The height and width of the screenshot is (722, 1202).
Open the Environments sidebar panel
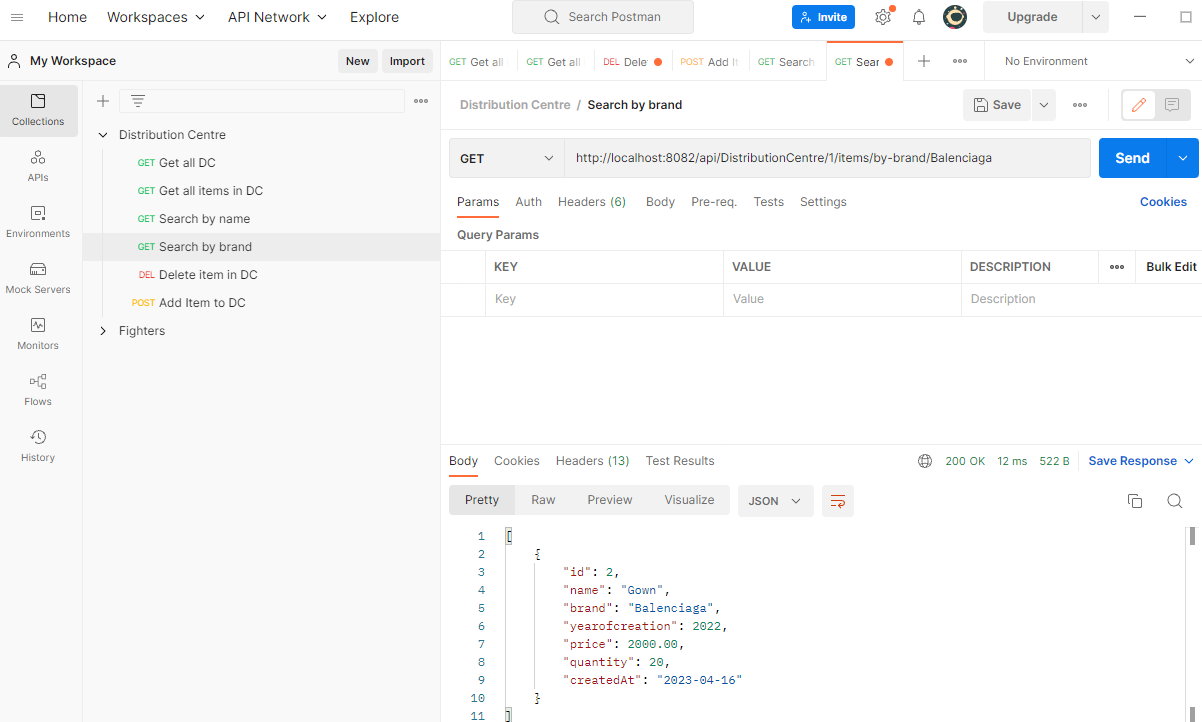(37, 218)
